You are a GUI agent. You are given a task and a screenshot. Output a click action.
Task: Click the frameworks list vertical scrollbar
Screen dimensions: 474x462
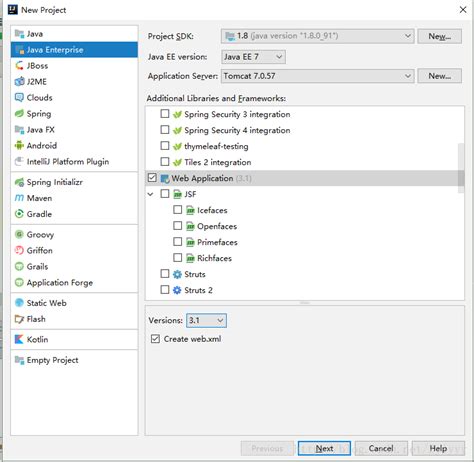pos(461,168)
